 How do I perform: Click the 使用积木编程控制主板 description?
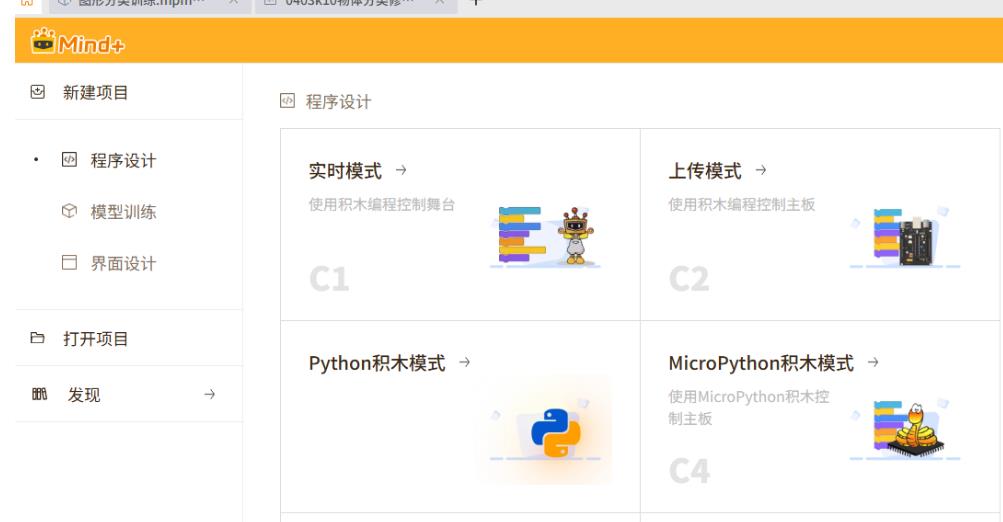(x=742, y=205)
